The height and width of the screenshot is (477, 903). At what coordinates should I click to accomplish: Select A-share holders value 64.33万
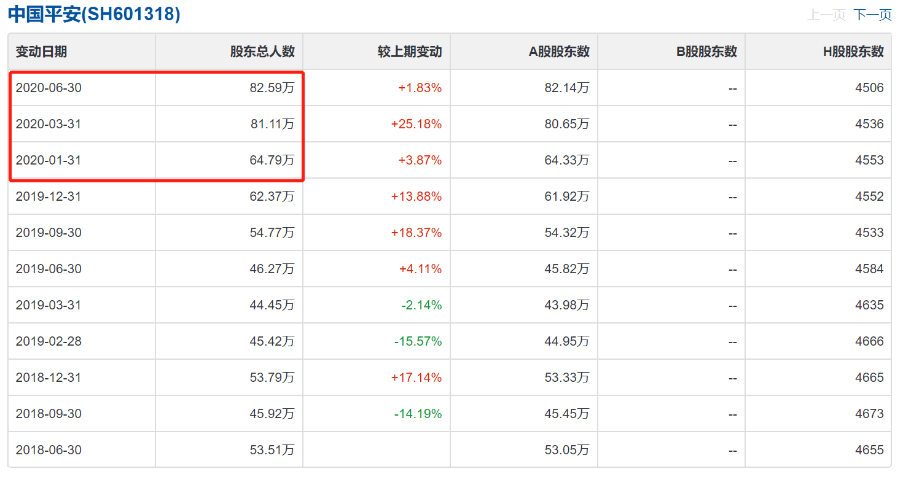click(x=567, y=160)
